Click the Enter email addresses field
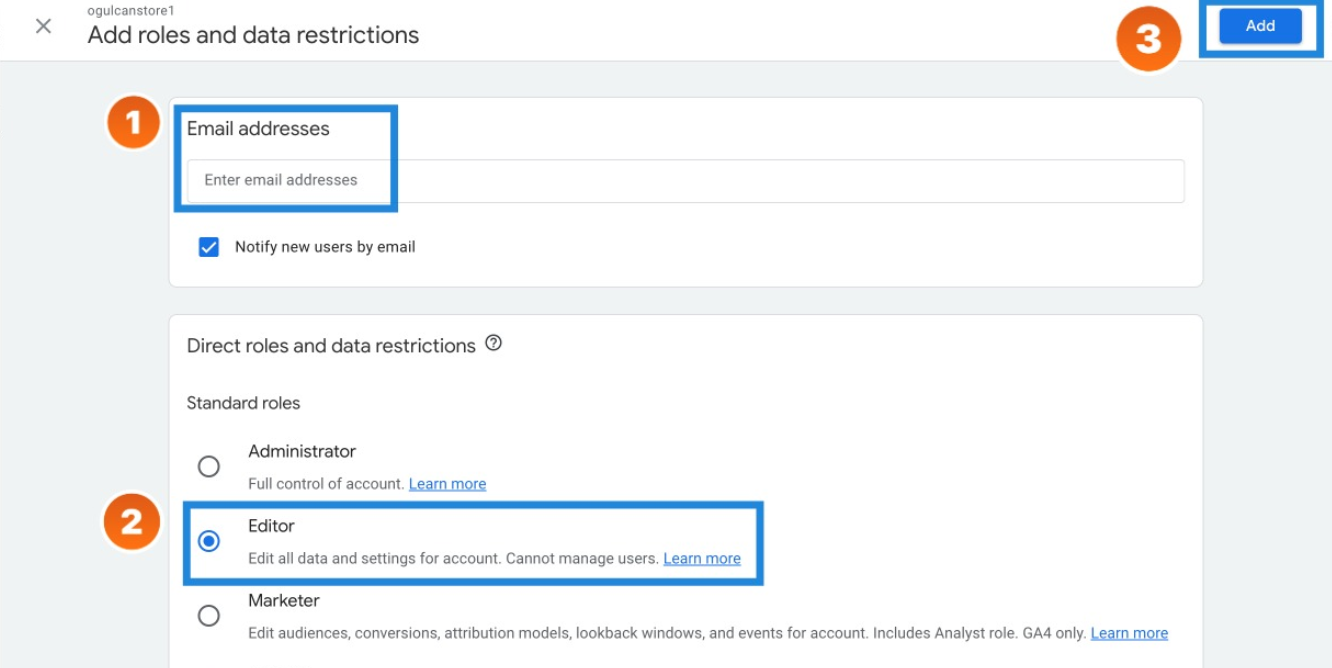The height and width of the screenshot is (668, 1332). pos(685,180)
